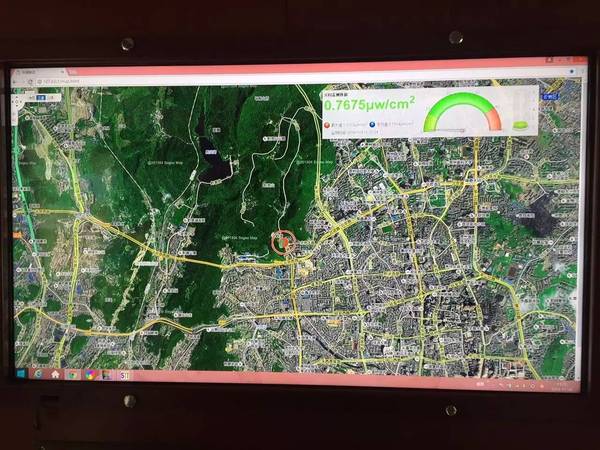Open the Chrome icon in the taskbar
Screen dimensions: 600x450
coord(72,375)
